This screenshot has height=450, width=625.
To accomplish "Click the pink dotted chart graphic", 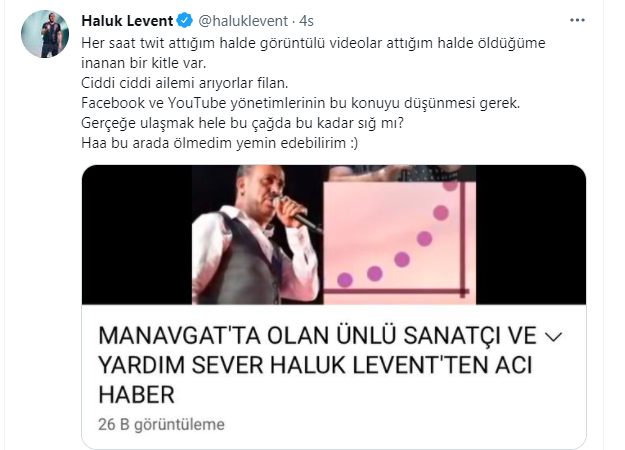I will point(399,240).
